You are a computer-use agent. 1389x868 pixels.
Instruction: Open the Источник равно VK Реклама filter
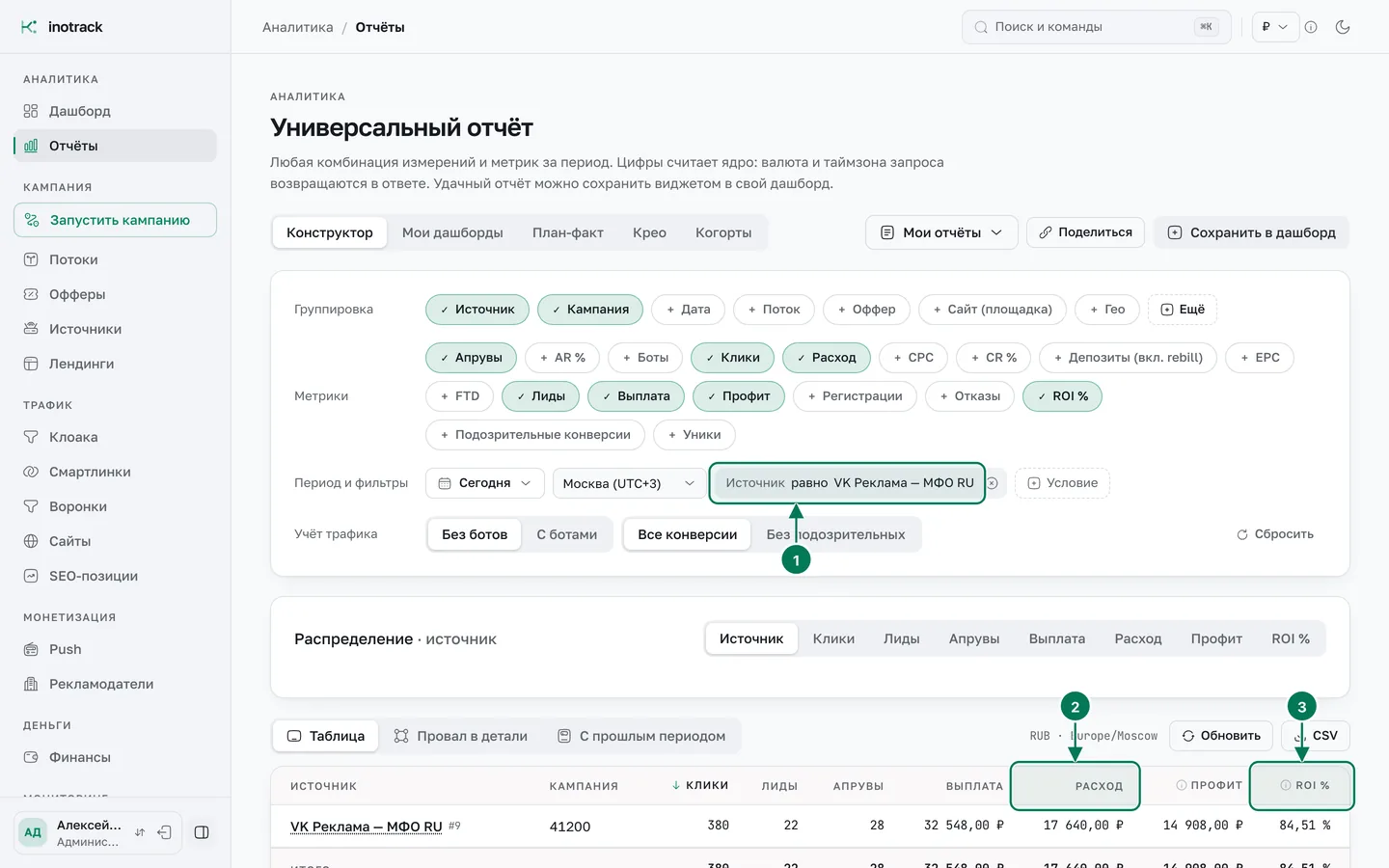(848, 483)
